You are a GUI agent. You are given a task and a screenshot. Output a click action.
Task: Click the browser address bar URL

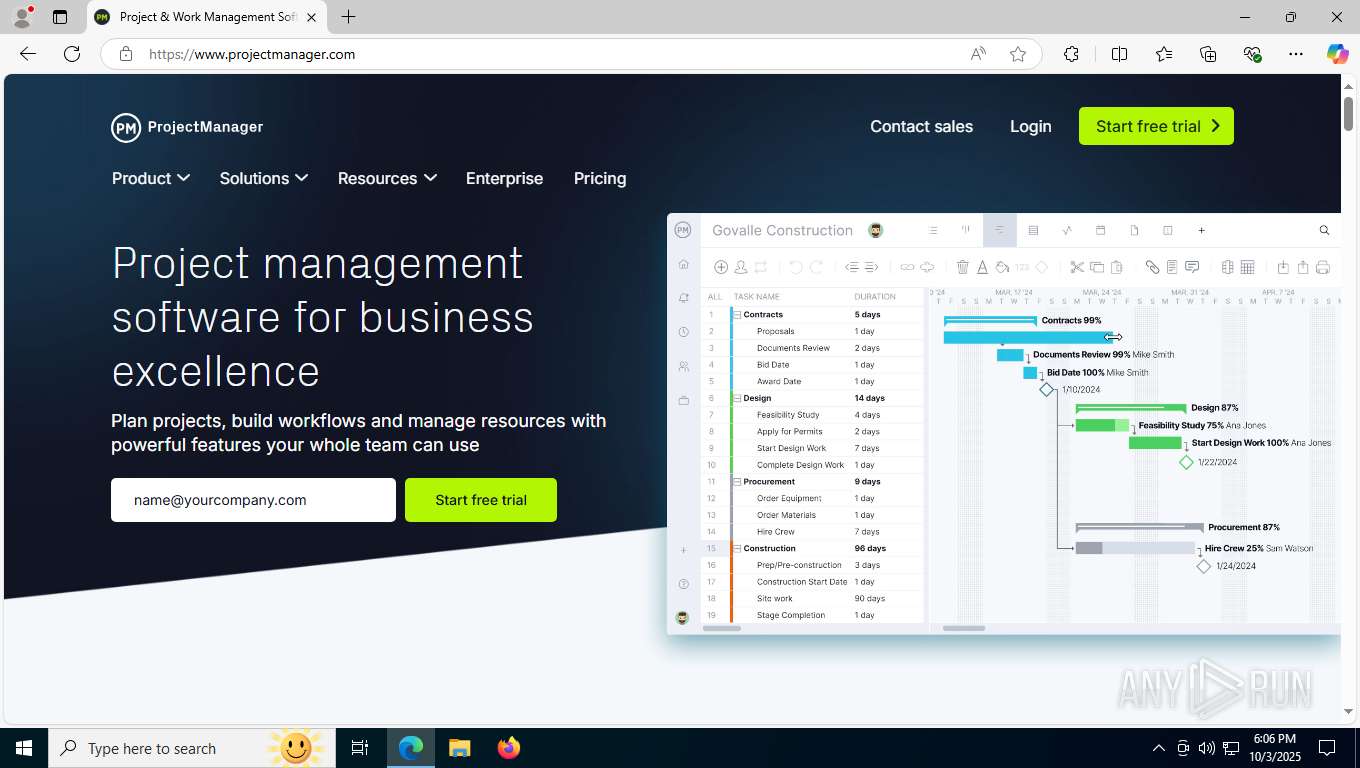click(252, 54)
